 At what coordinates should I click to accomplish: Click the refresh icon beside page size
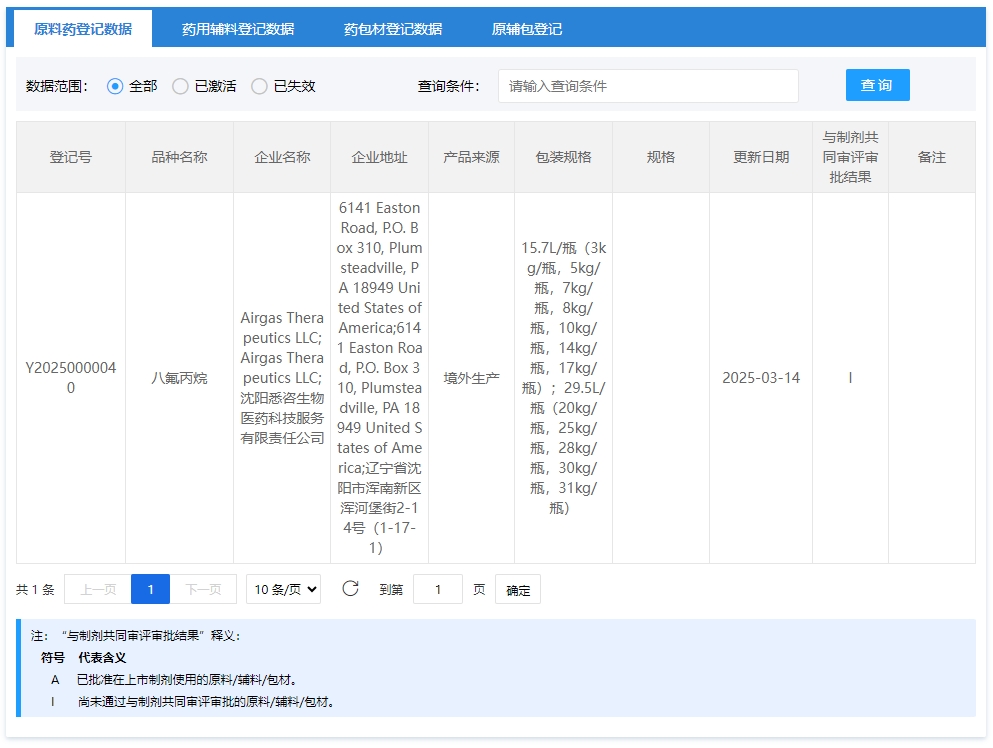click(350, 589)
